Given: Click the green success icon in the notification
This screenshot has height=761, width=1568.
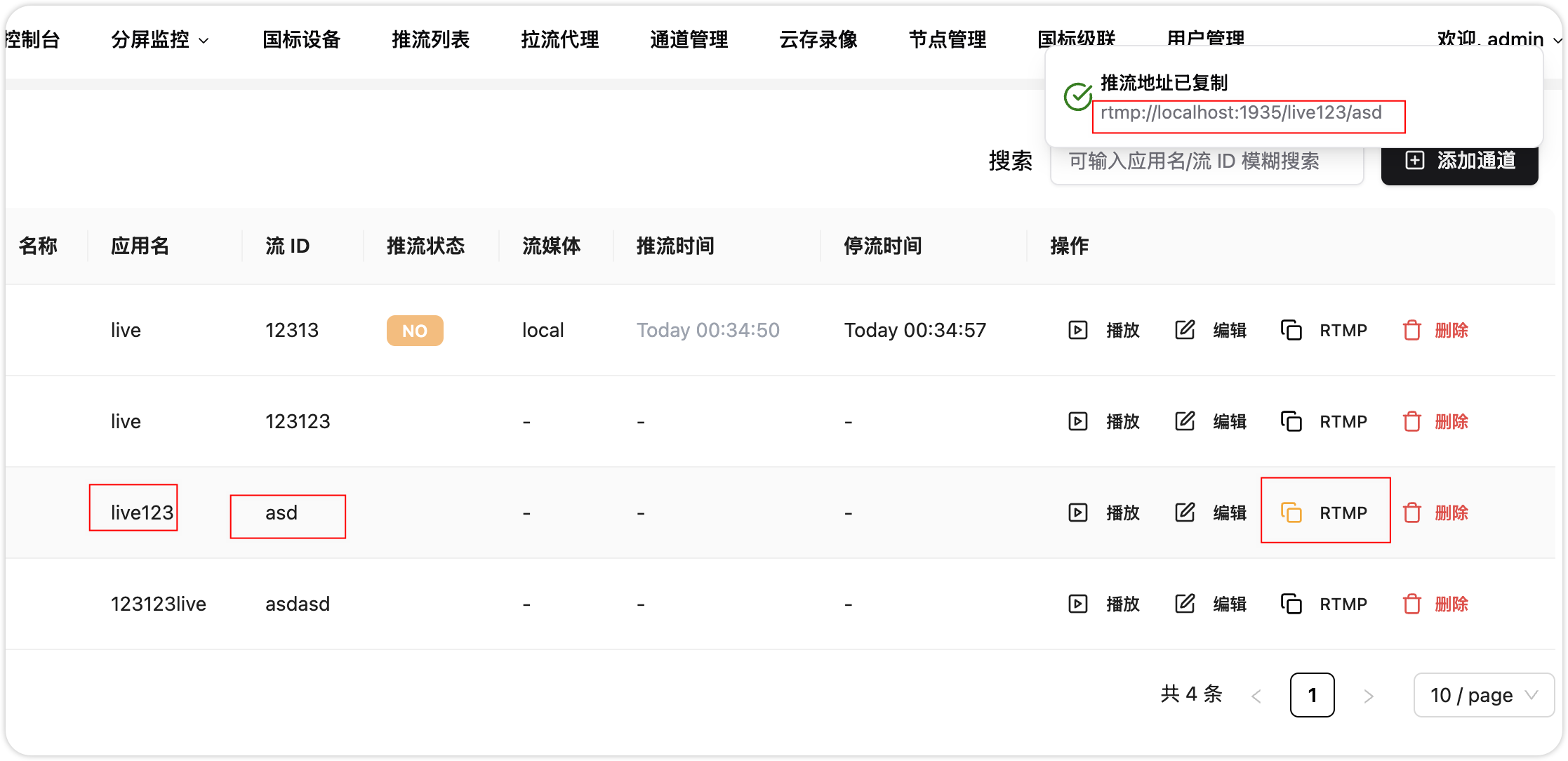Looking at the screenshot, I should [1077, 97].
